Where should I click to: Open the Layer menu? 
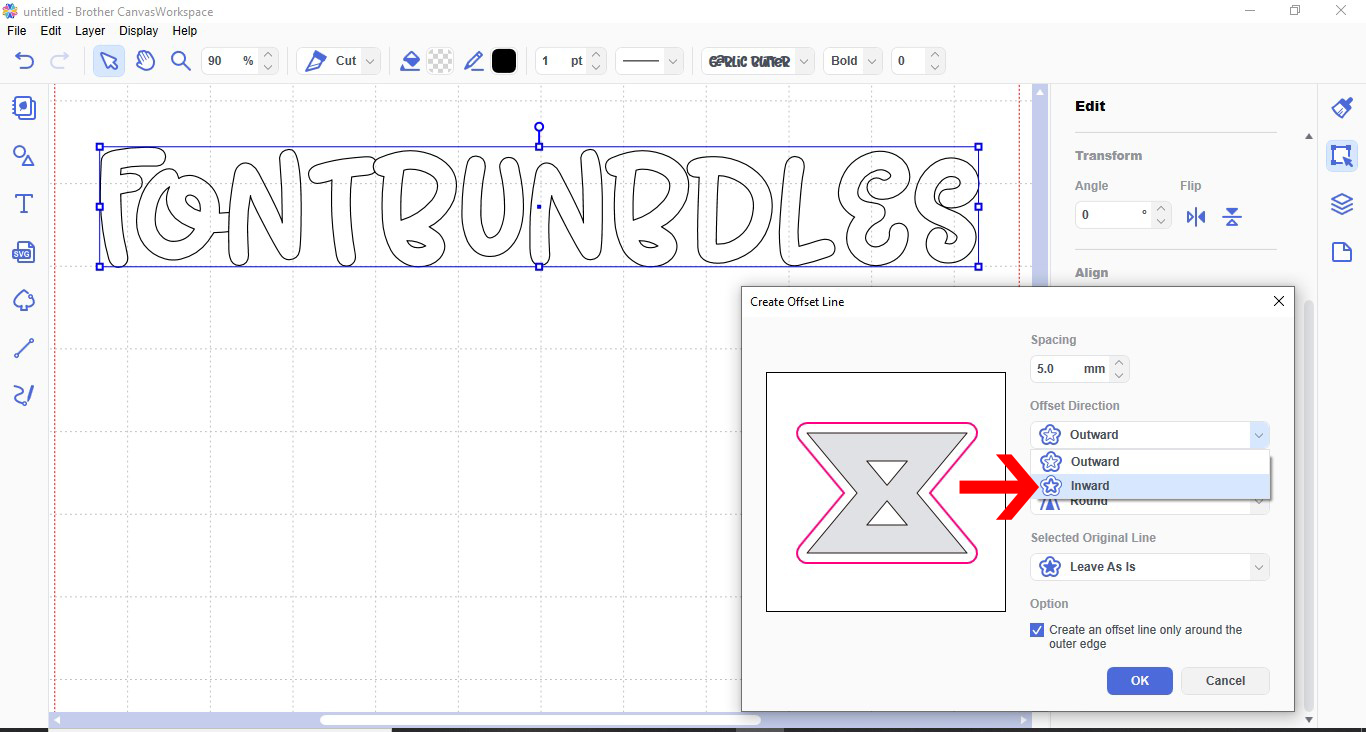tap(90, 31)
